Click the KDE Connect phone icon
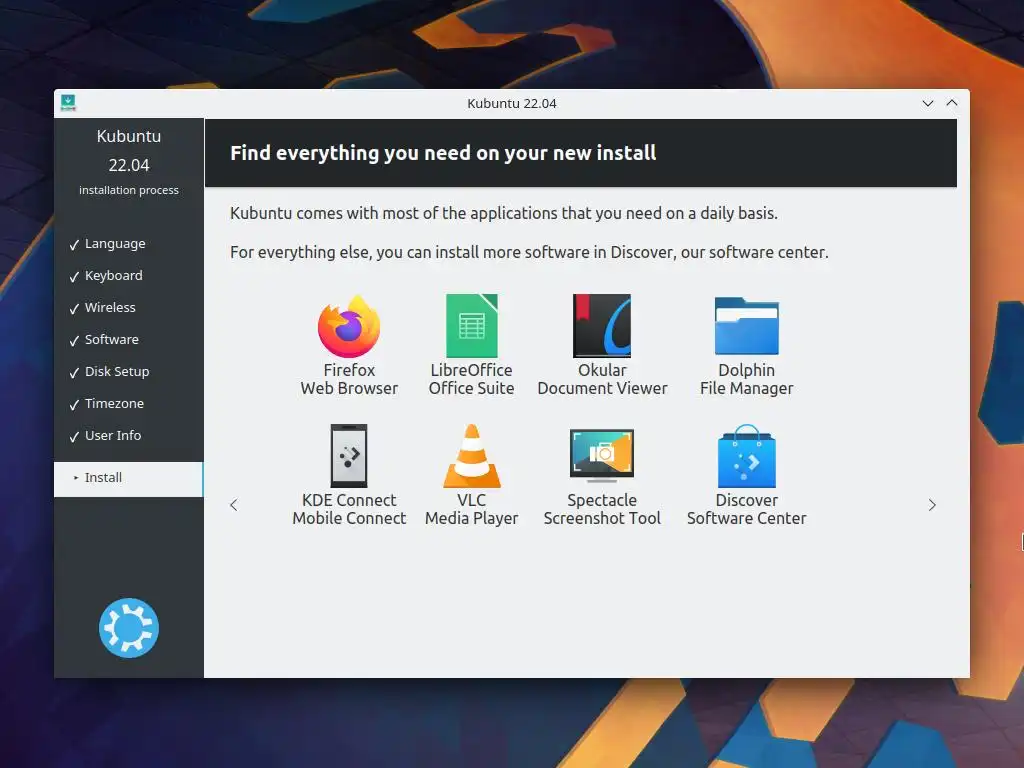This screenshot has height=768, width=1024. (349, 456)
